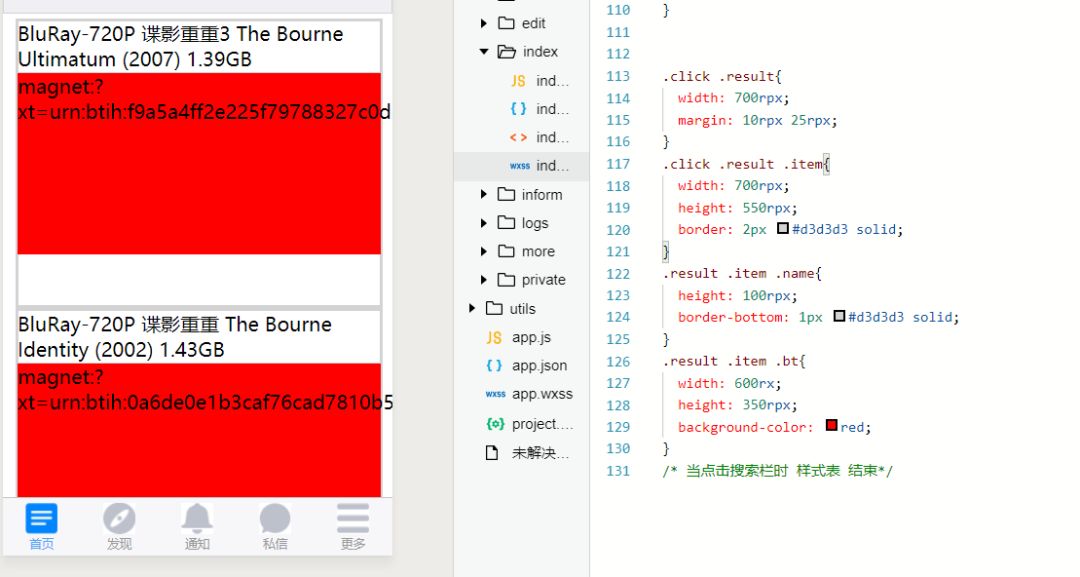Open the 私信 message bubble tab icon

point(275,518)
